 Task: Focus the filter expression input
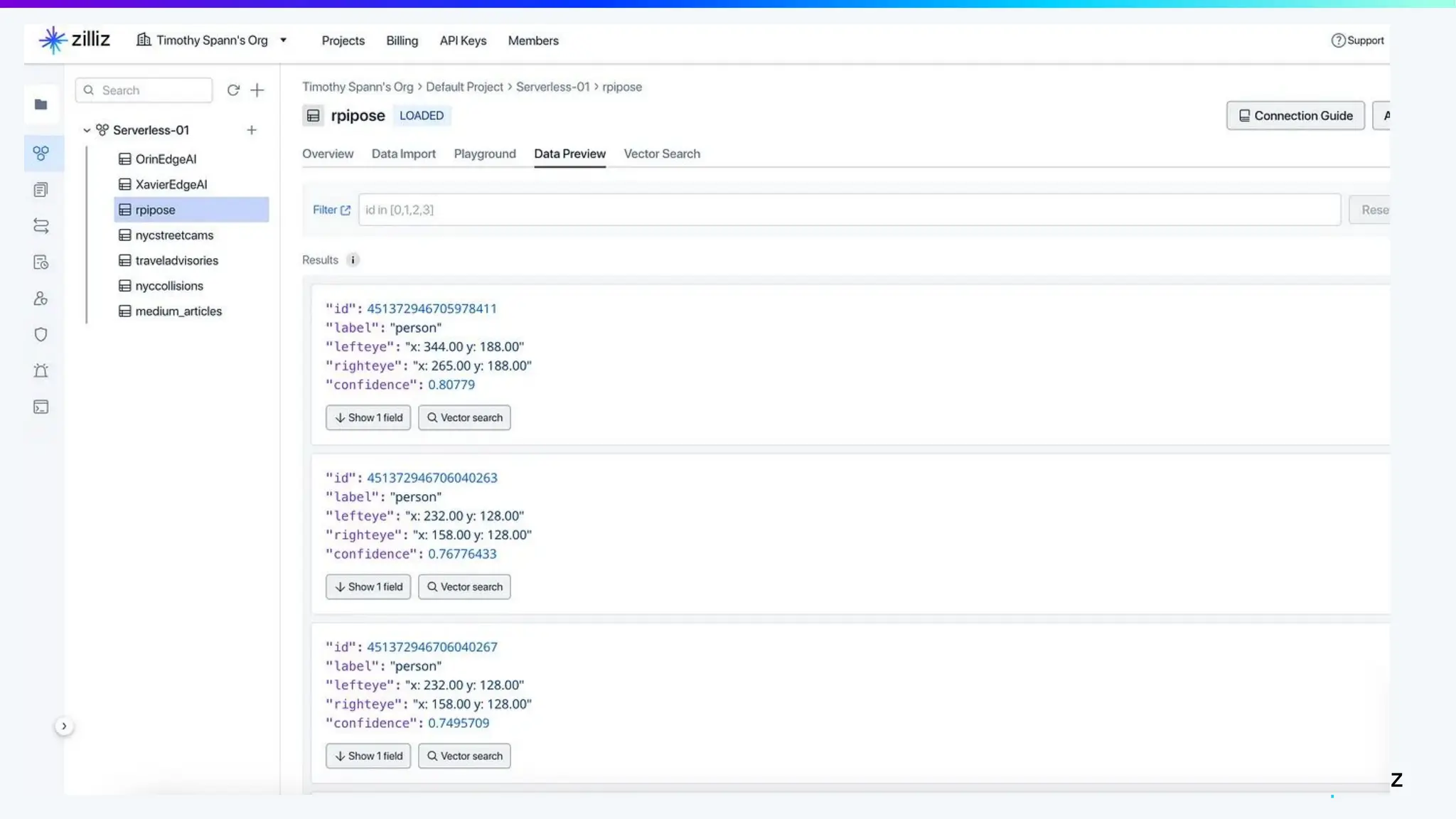(850, 210)
